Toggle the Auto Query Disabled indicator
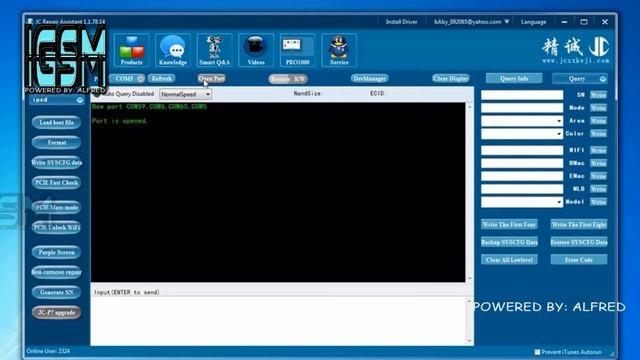Image resolution: width=640 pixels, height=360 pixels. coord(96,93)
